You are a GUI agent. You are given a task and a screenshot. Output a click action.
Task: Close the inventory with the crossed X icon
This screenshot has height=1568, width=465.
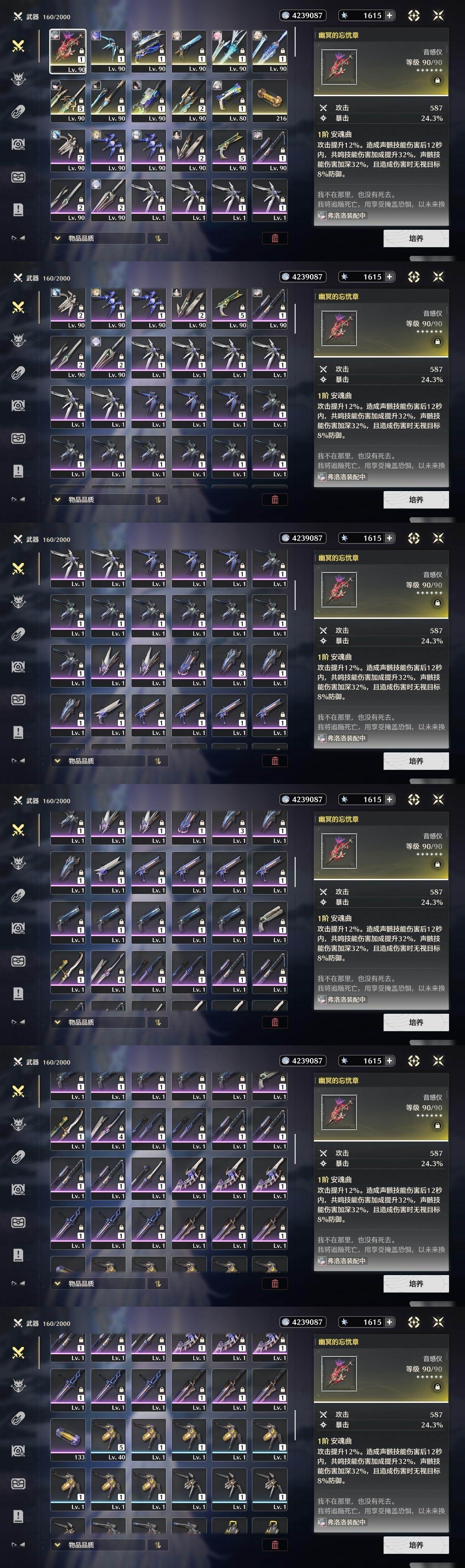438,15
